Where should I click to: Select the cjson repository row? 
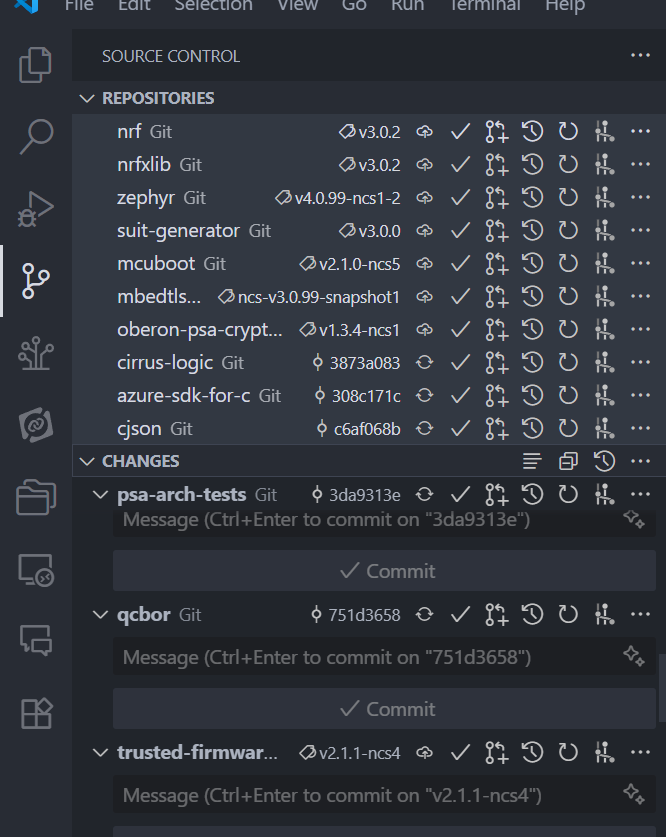(369, 428)
